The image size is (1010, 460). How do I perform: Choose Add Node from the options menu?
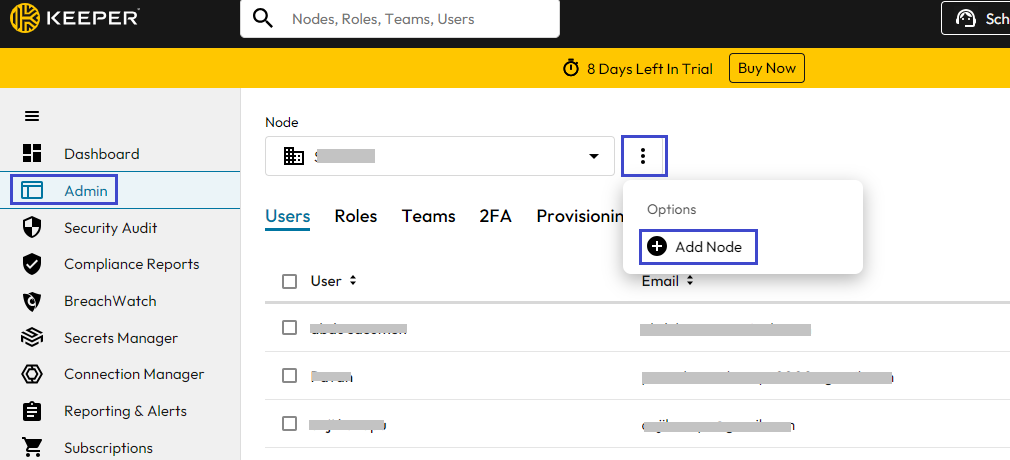click(698, 247)
